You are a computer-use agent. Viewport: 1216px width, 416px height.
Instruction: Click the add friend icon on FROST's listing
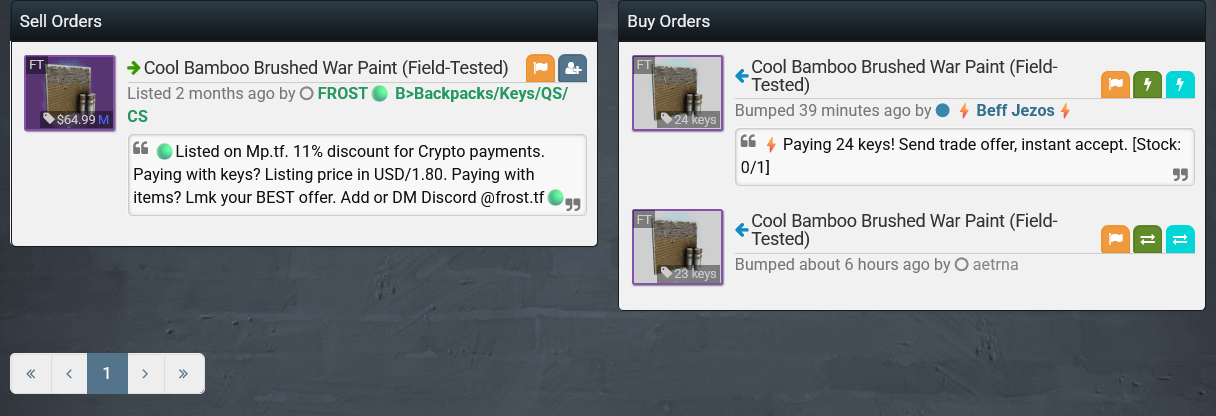(573, 68)
